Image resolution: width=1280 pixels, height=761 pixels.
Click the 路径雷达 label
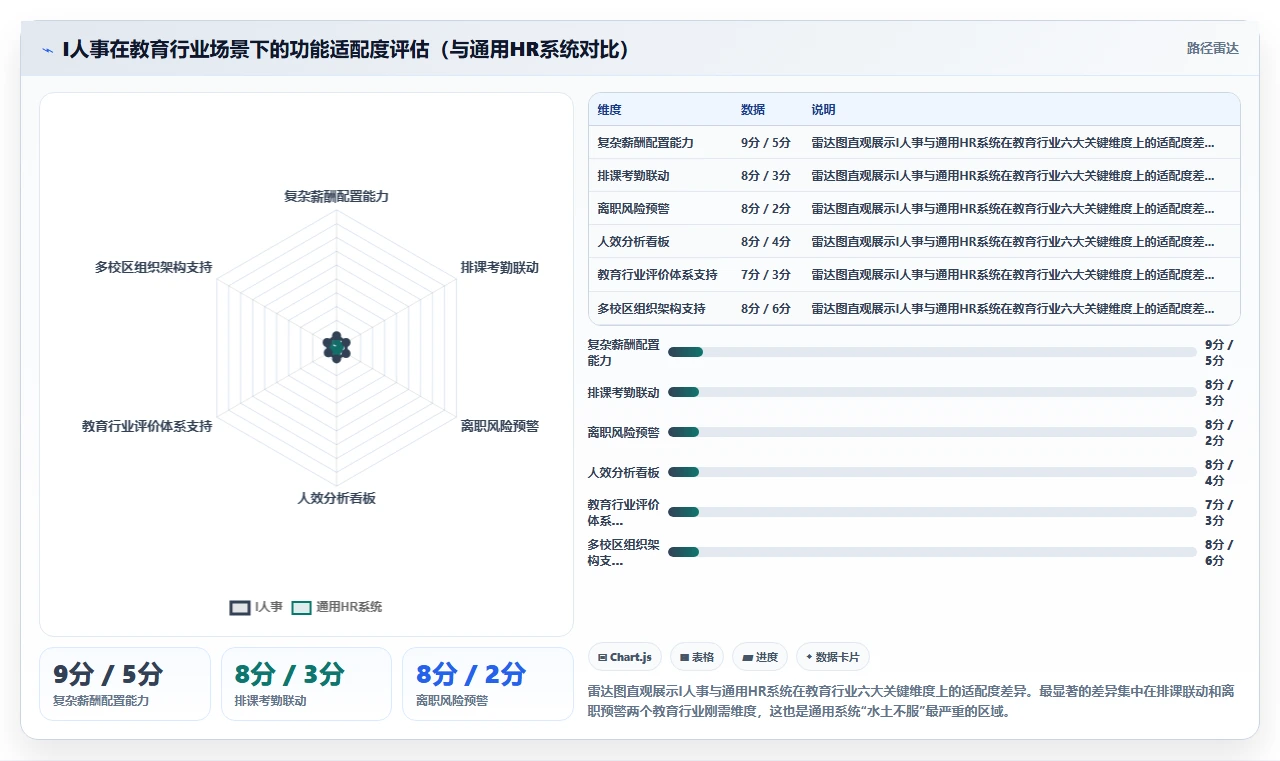(x=1212, y=48)
